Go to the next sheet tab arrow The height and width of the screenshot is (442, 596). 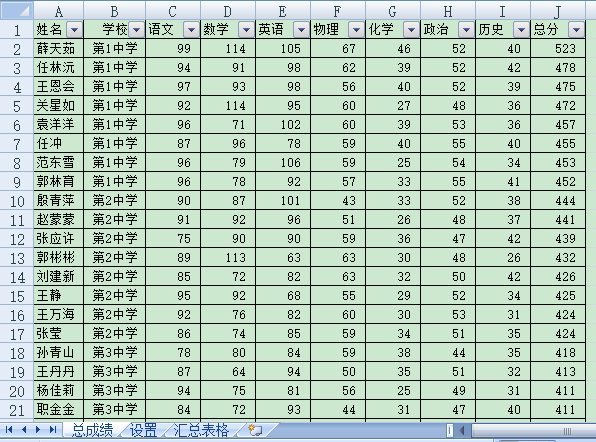[x=38, y=430]
